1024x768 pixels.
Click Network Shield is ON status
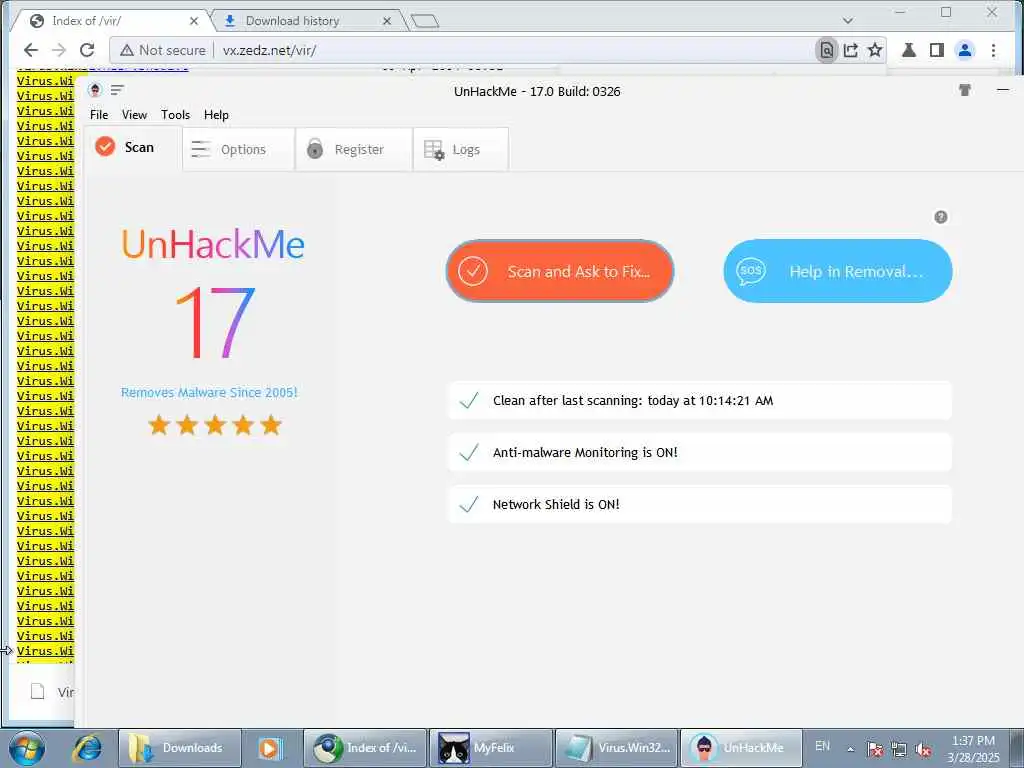(699, 504)
